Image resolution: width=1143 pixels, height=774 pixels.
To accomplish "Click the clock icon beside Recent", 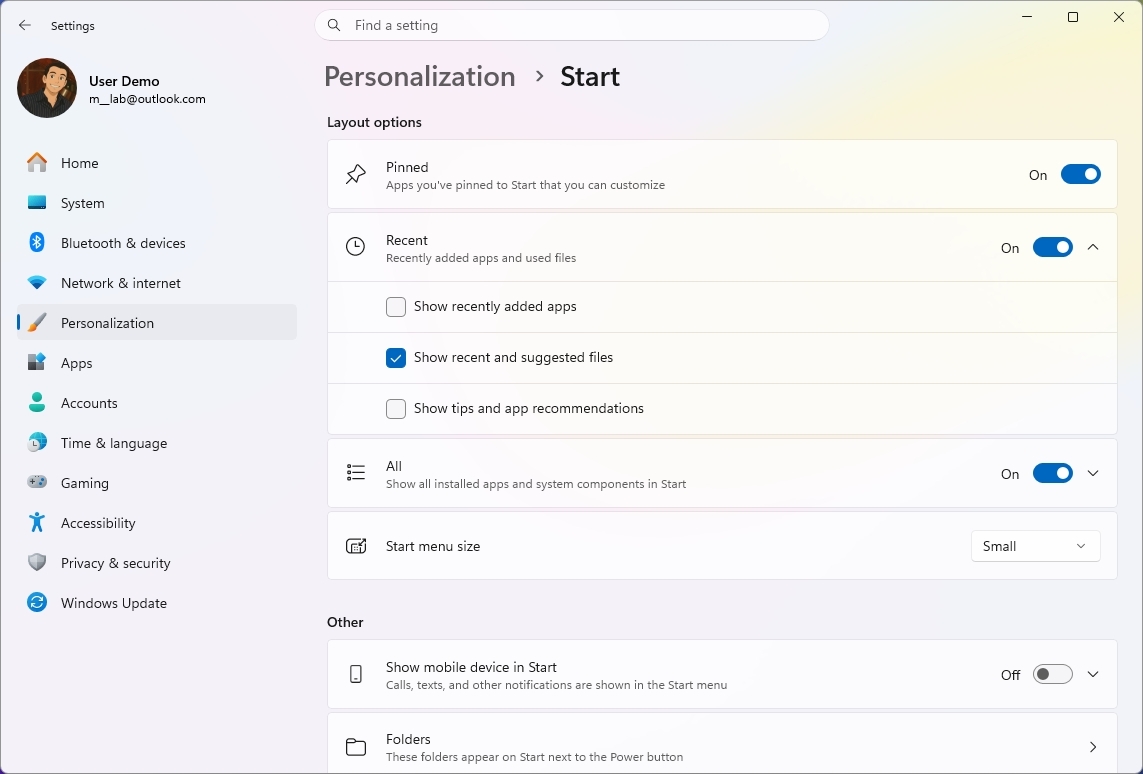I will 356,247.
